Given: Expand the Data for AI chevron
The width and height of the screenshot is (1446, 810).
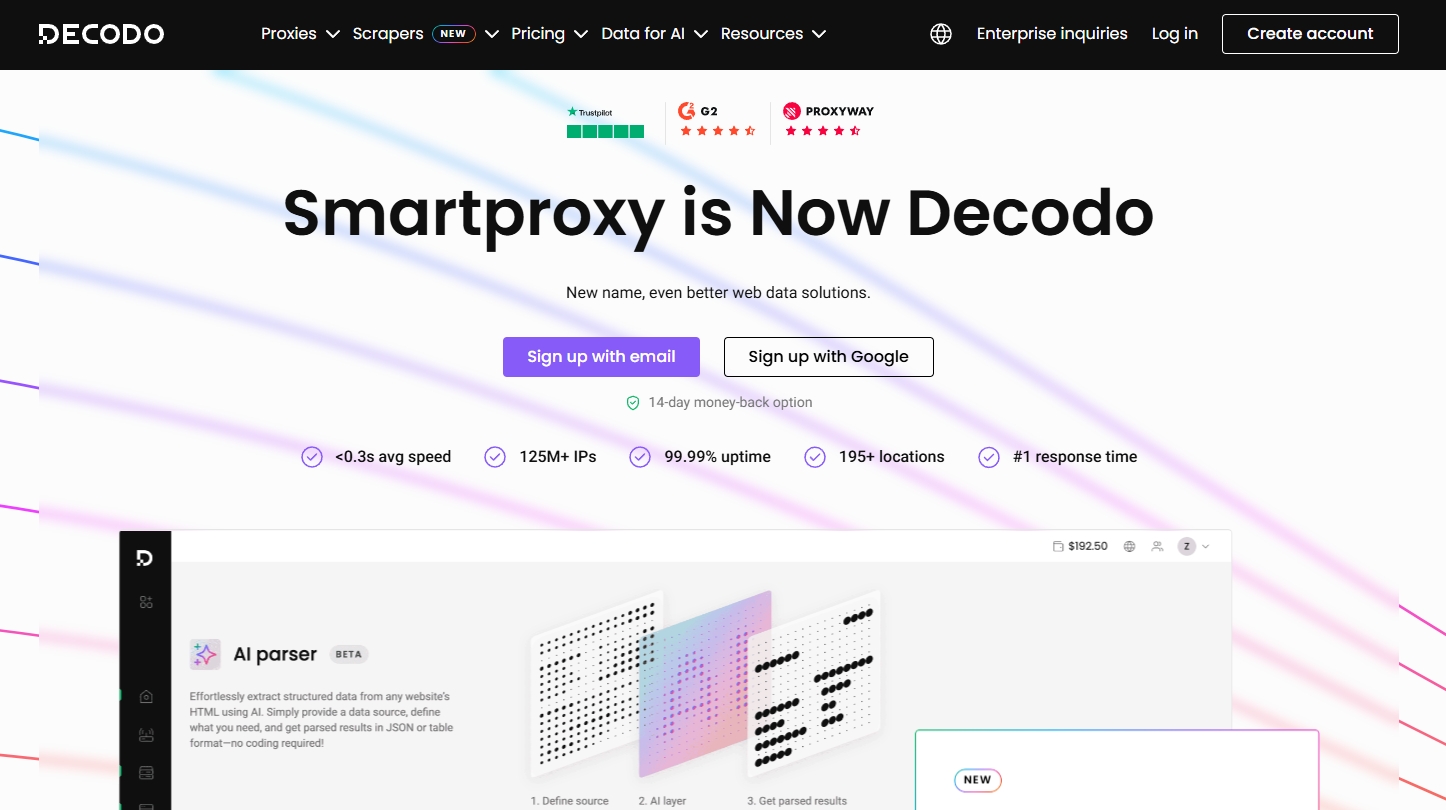Looking at the screenshot, I should (701, 34).
